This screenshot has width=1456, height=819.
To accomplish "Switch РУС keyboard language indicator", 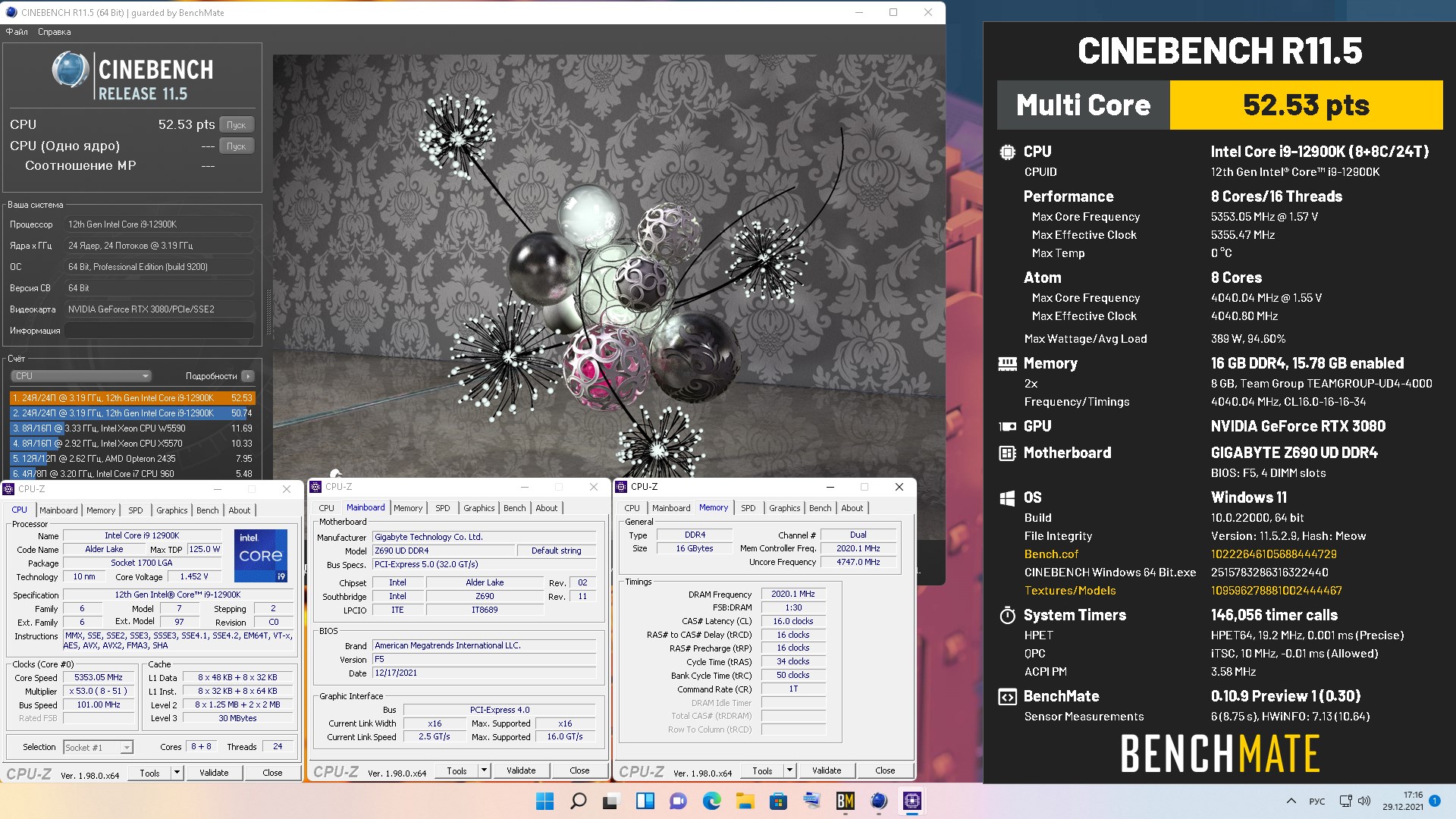I will point(1317,801).
